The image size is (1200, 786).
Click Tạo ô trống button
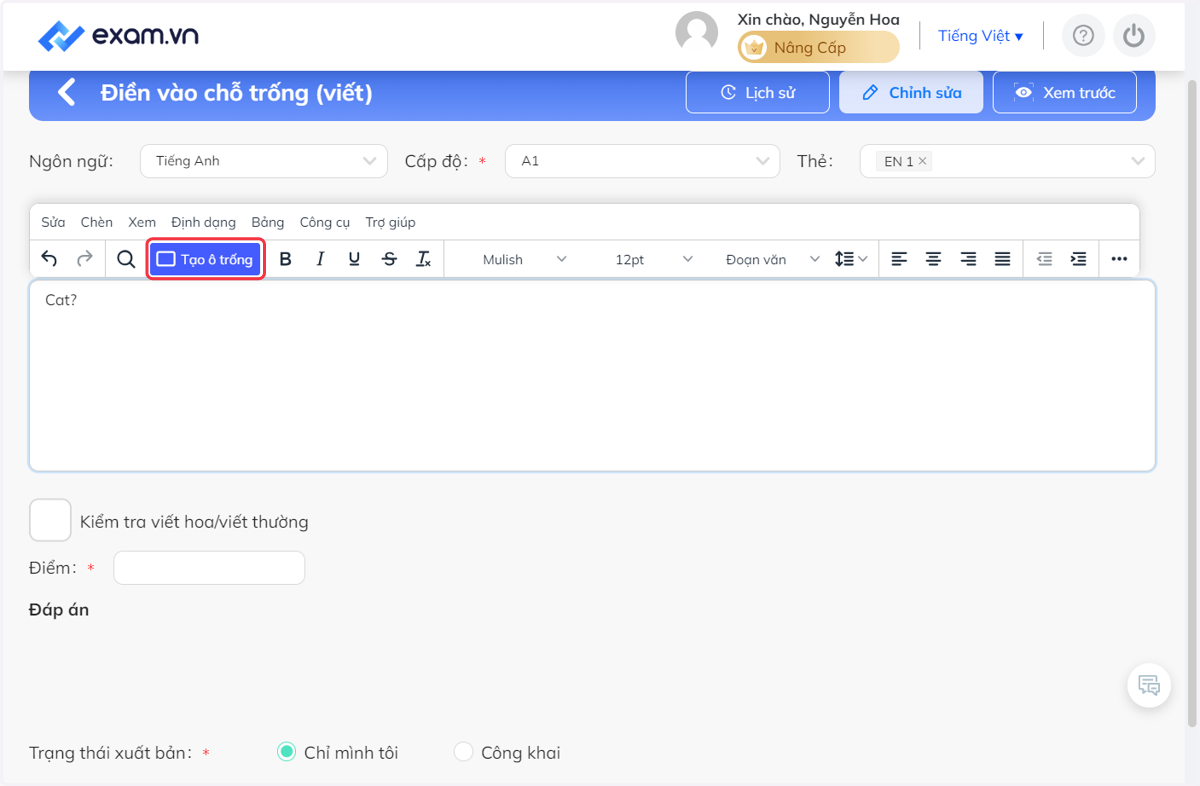point(205,259)
